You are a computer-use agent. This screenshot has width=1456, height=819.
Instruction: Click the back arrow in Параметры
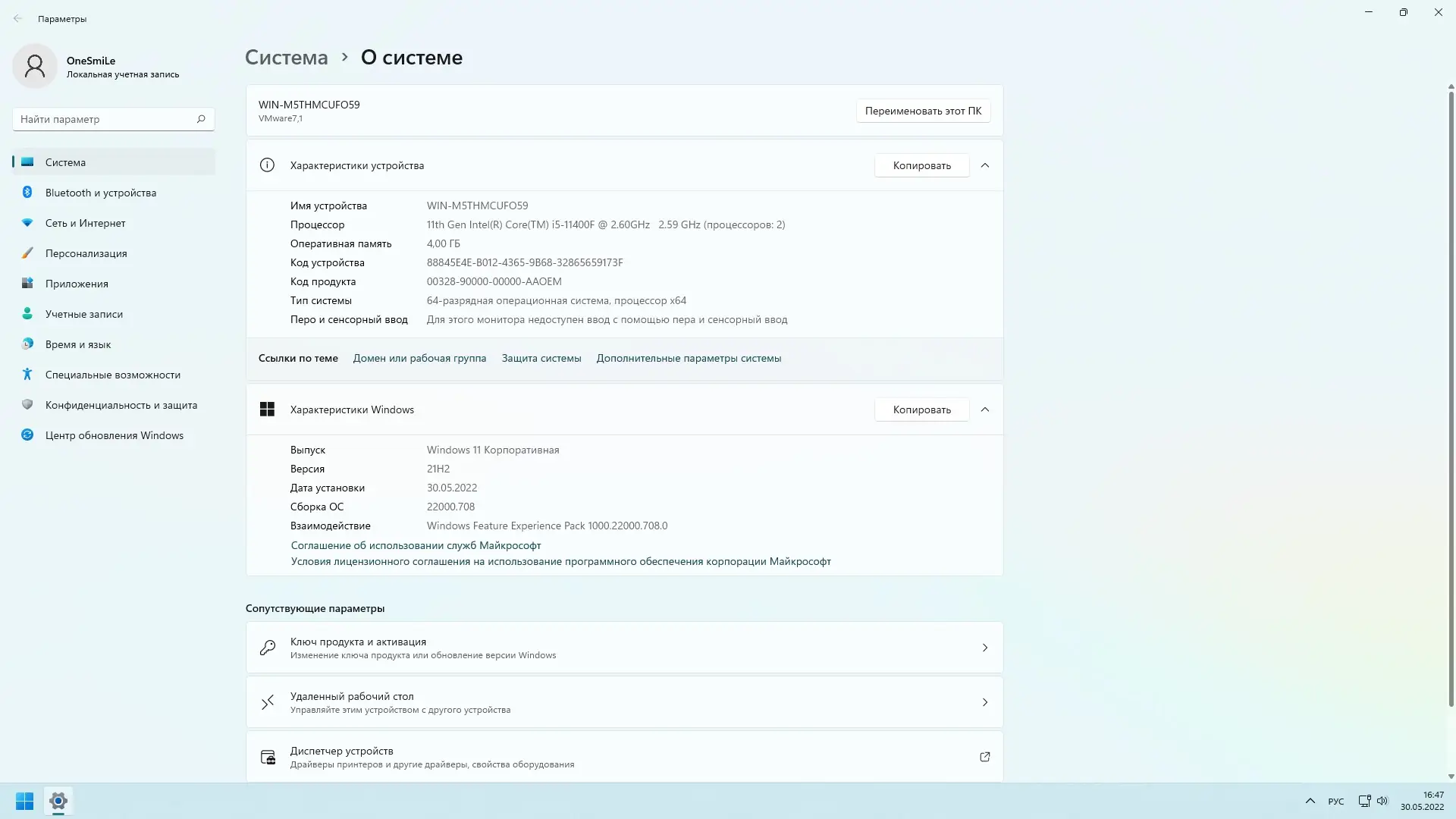point(18,18)
